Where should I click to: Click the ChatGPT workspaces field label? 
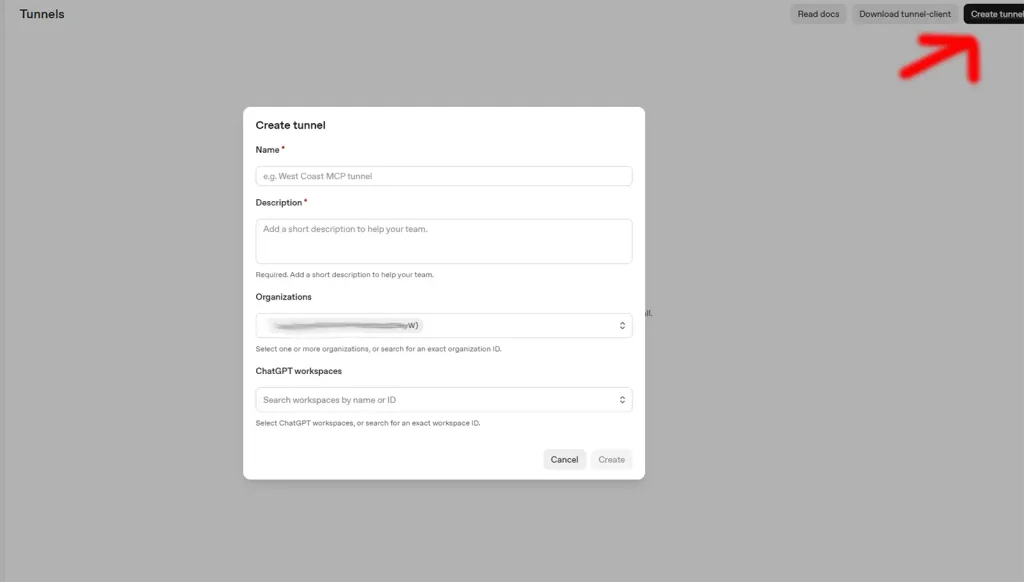[x=298, y=371]
